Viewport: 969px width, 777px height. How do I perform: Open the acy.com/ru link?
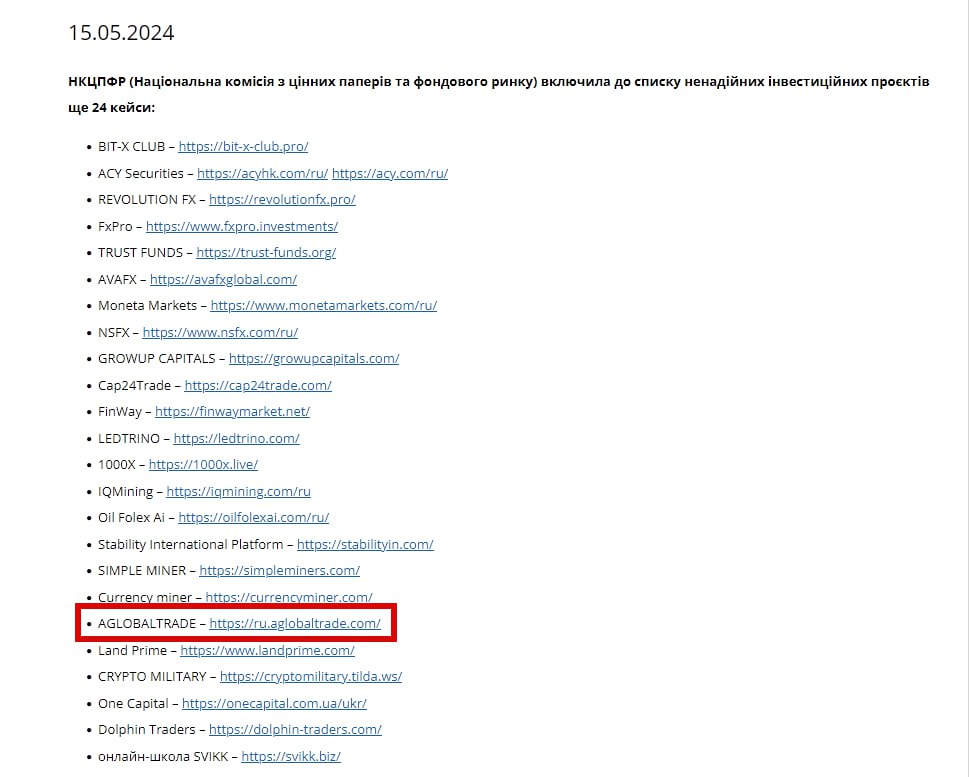tap(389, 173)
